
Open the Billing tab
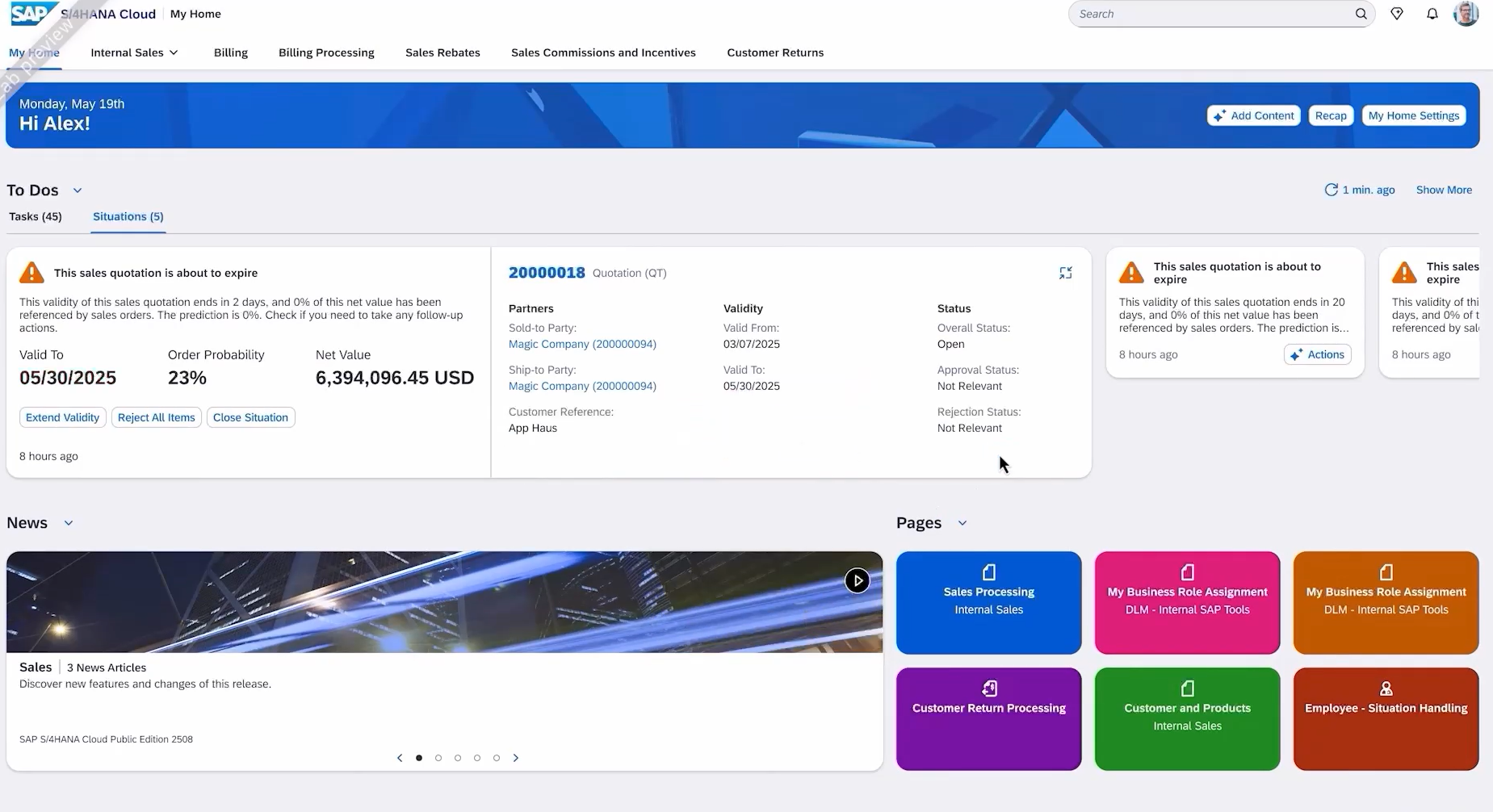231,52
